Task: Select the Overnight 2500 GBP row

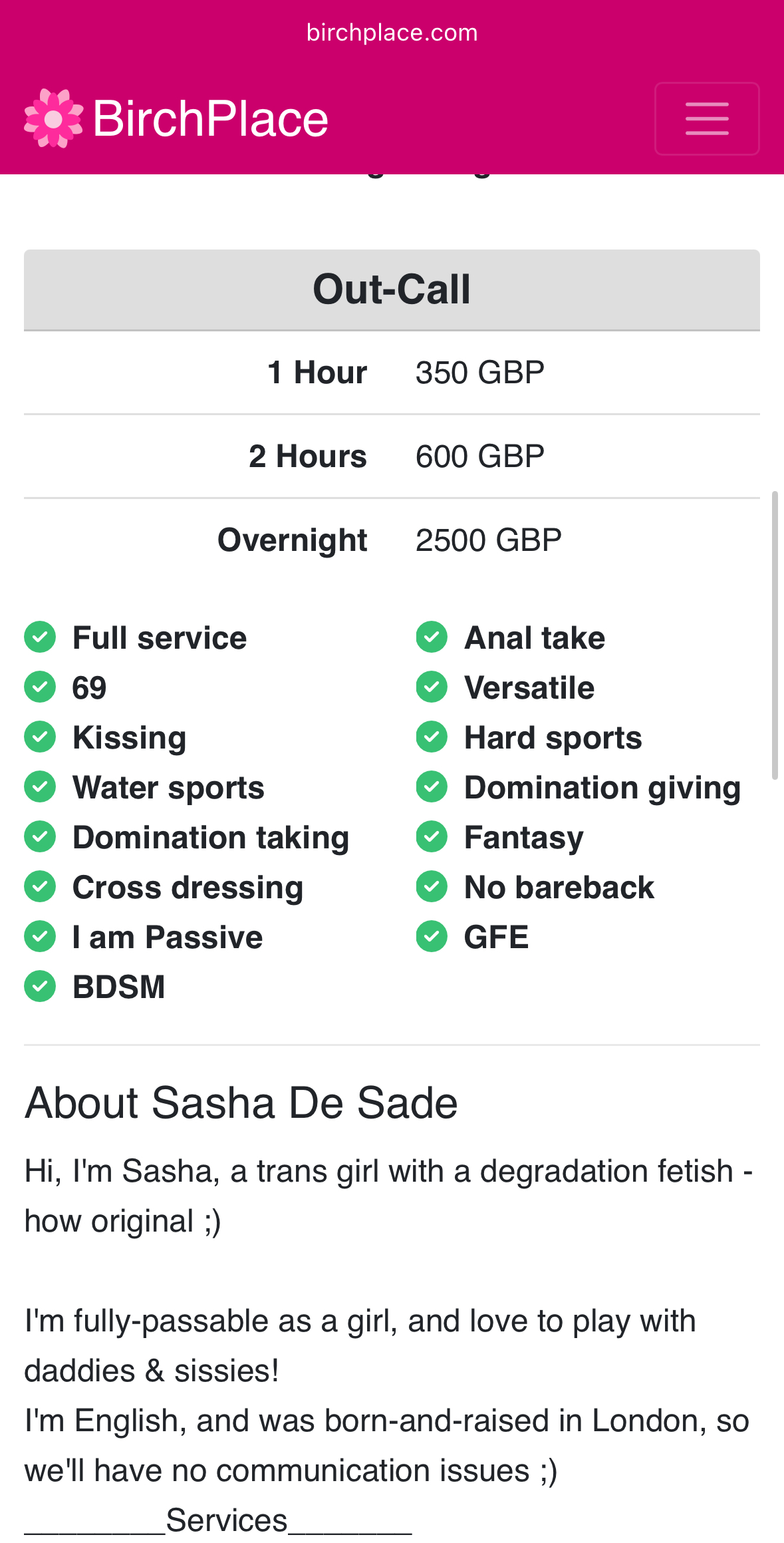Action: (392, 540)
